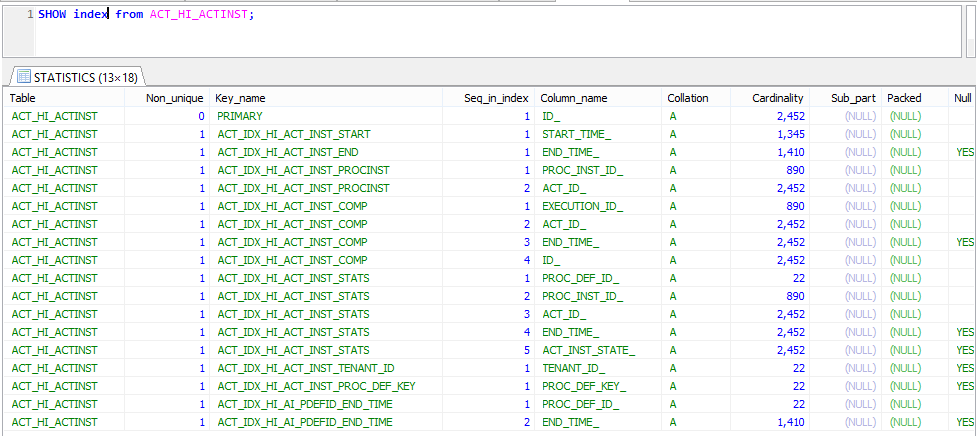Select the PRIMARY key name cell
The image size is (977, 436).
click(x=240, y=116)
